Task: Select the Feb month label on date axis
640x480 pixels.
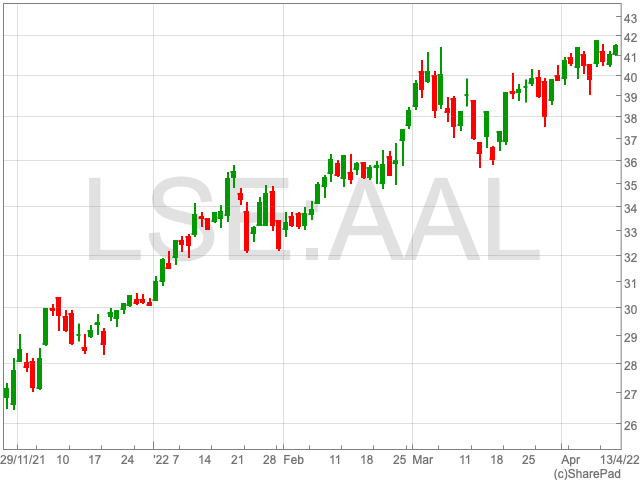Action: pyautogui.click(x=294, y=460)
